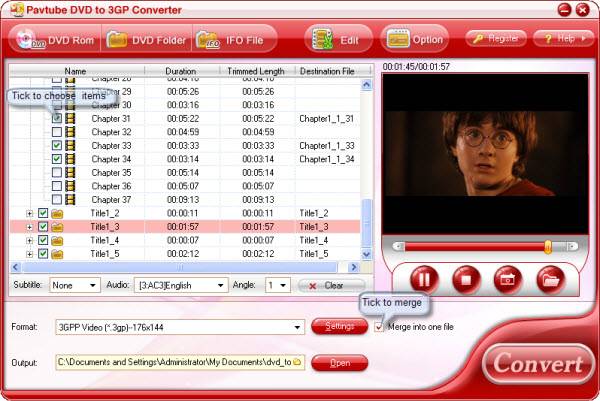Open the DVD Folder import option

pyautogui.click(x=146, y=39)
